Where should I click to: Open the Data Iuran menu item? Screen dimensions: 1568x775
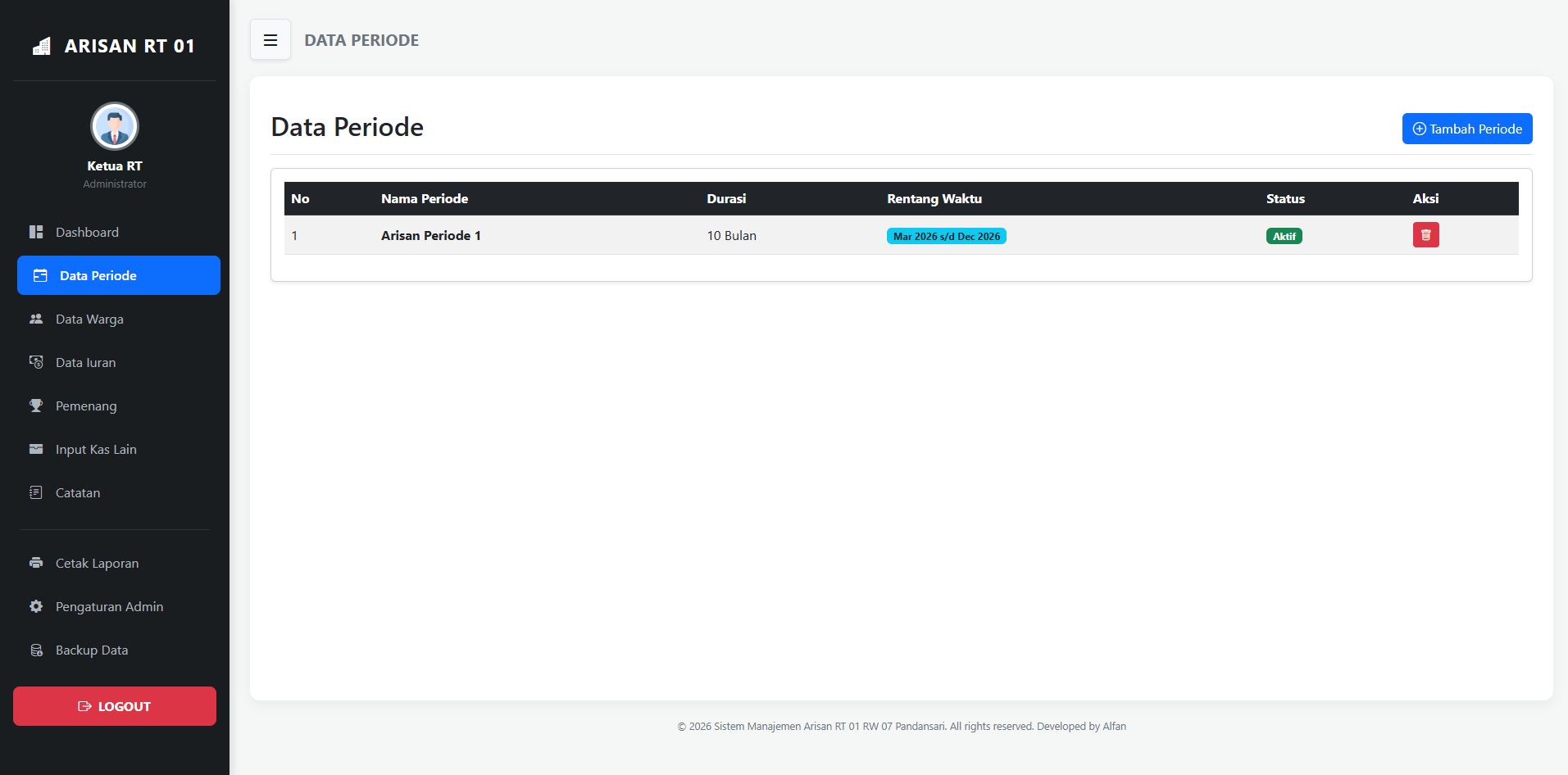pyautogui.click(x=85, y=363)
